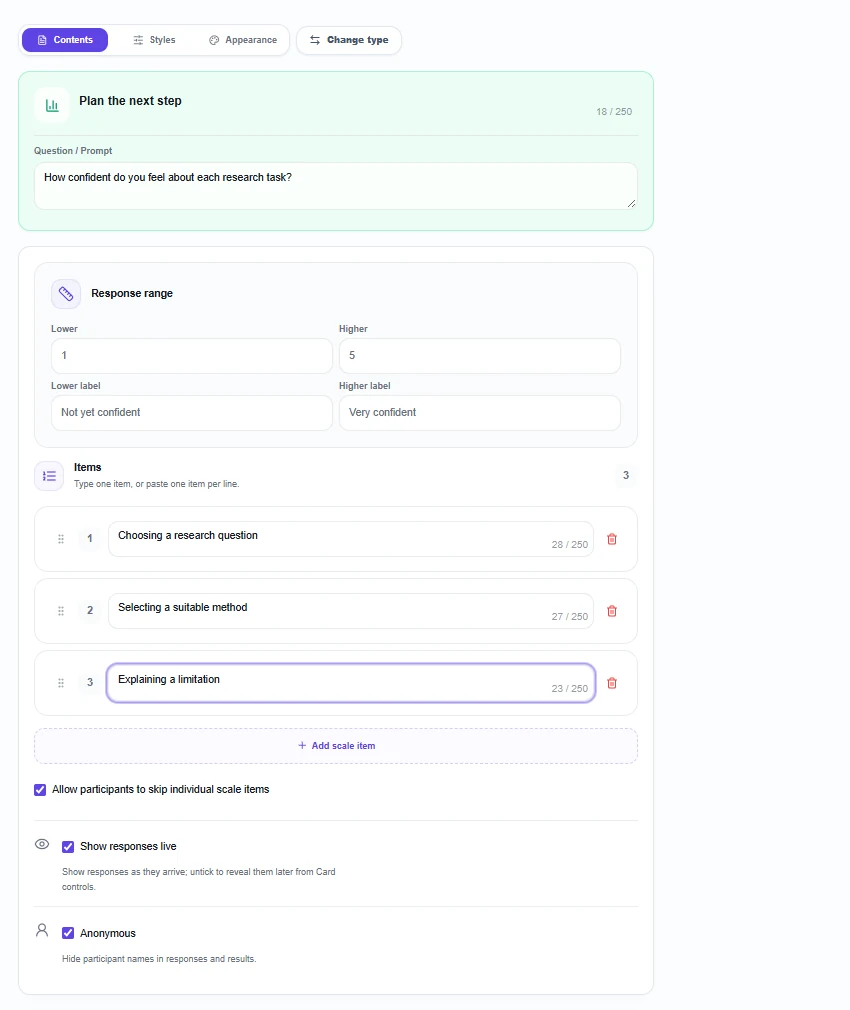Click the 'Response range' heading
Viewport: 850px width, 1010px height.
pyautogui.click(x=132, y=294)
